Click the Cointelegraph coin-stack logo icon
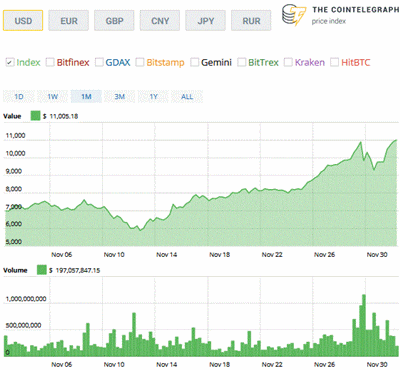Image resolution: width=400 pixels, height=370 pixels. [x=293, y=15]
